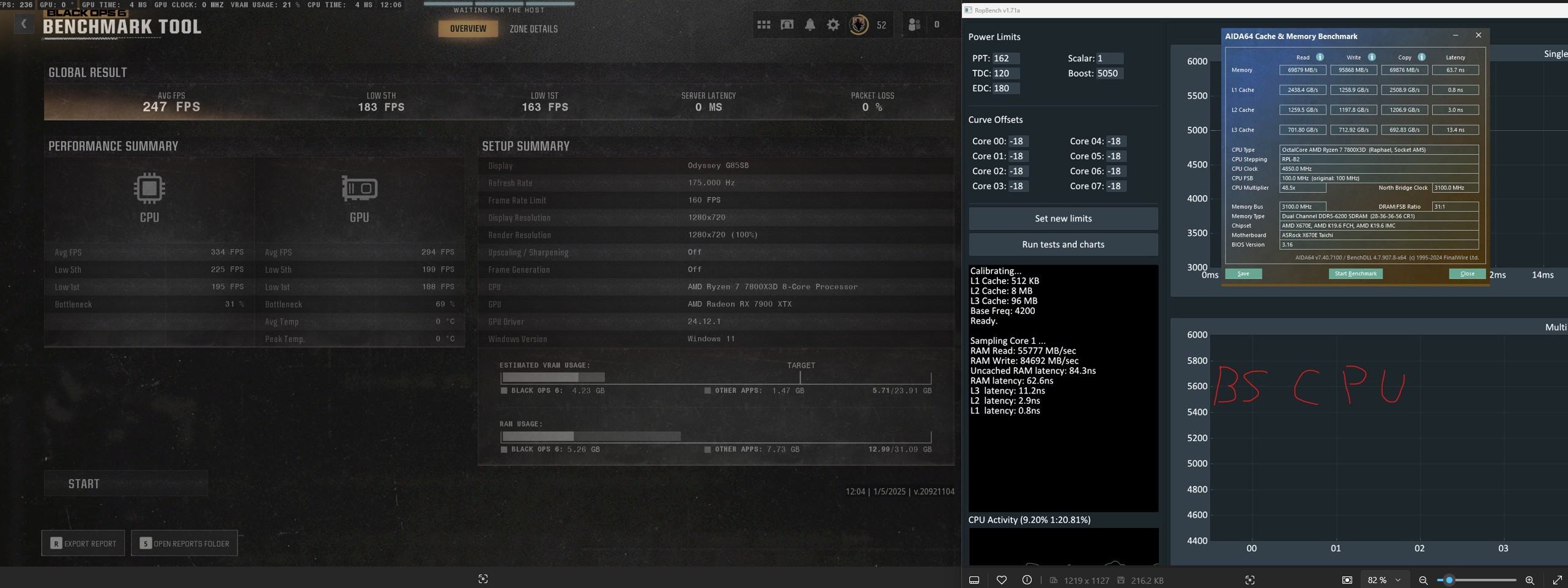This screenshot has height=588, width=1568.
Task: Click zoom-to-fit icon next to 82 %
Action: click(1347, 580)
